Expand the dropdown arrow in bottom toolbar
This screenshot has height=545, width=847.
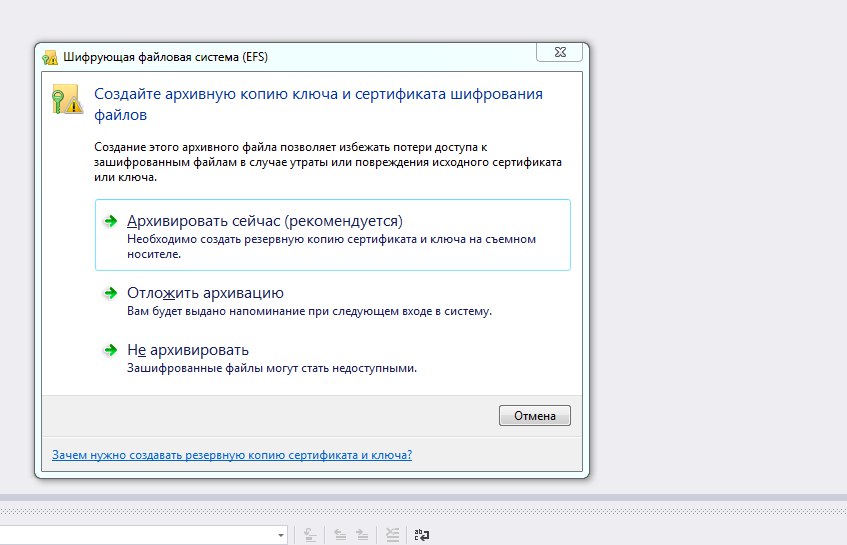click(x=281, y=535)
